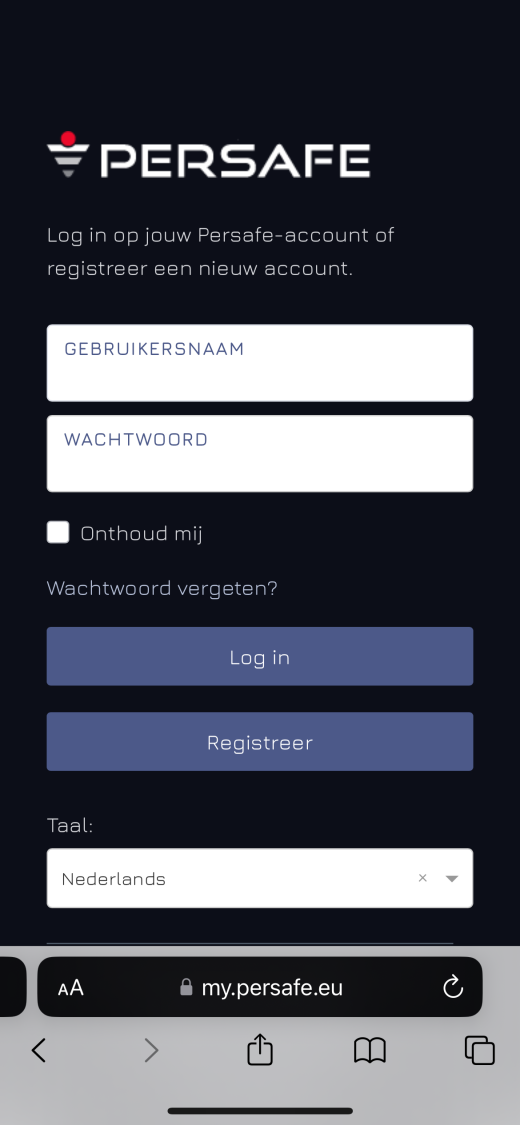Expand the Taal dropdown arrow

tap(452, 878)
